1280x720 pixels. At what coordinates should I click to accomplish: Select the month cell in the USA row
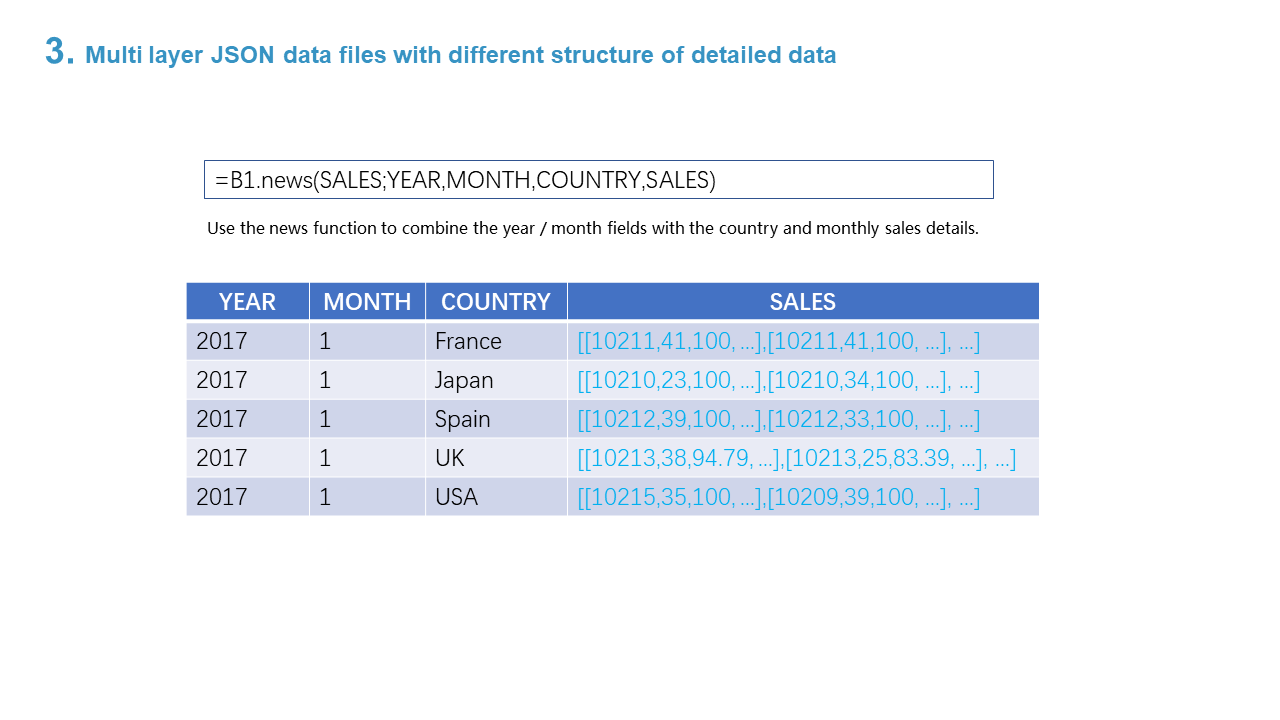tap(326, 497)
